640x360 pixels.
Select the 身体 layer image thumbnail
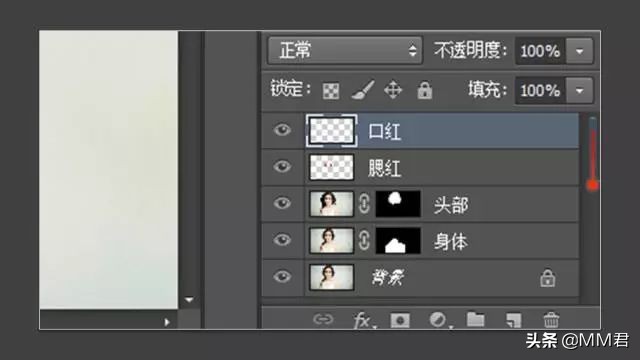pos(331,240)
